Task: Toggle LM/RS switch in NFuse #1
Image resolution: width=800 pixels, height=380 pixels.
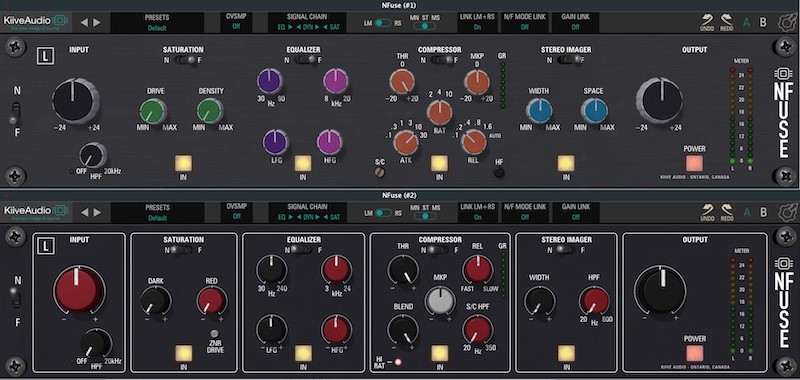Action: [x=383, y=23]
